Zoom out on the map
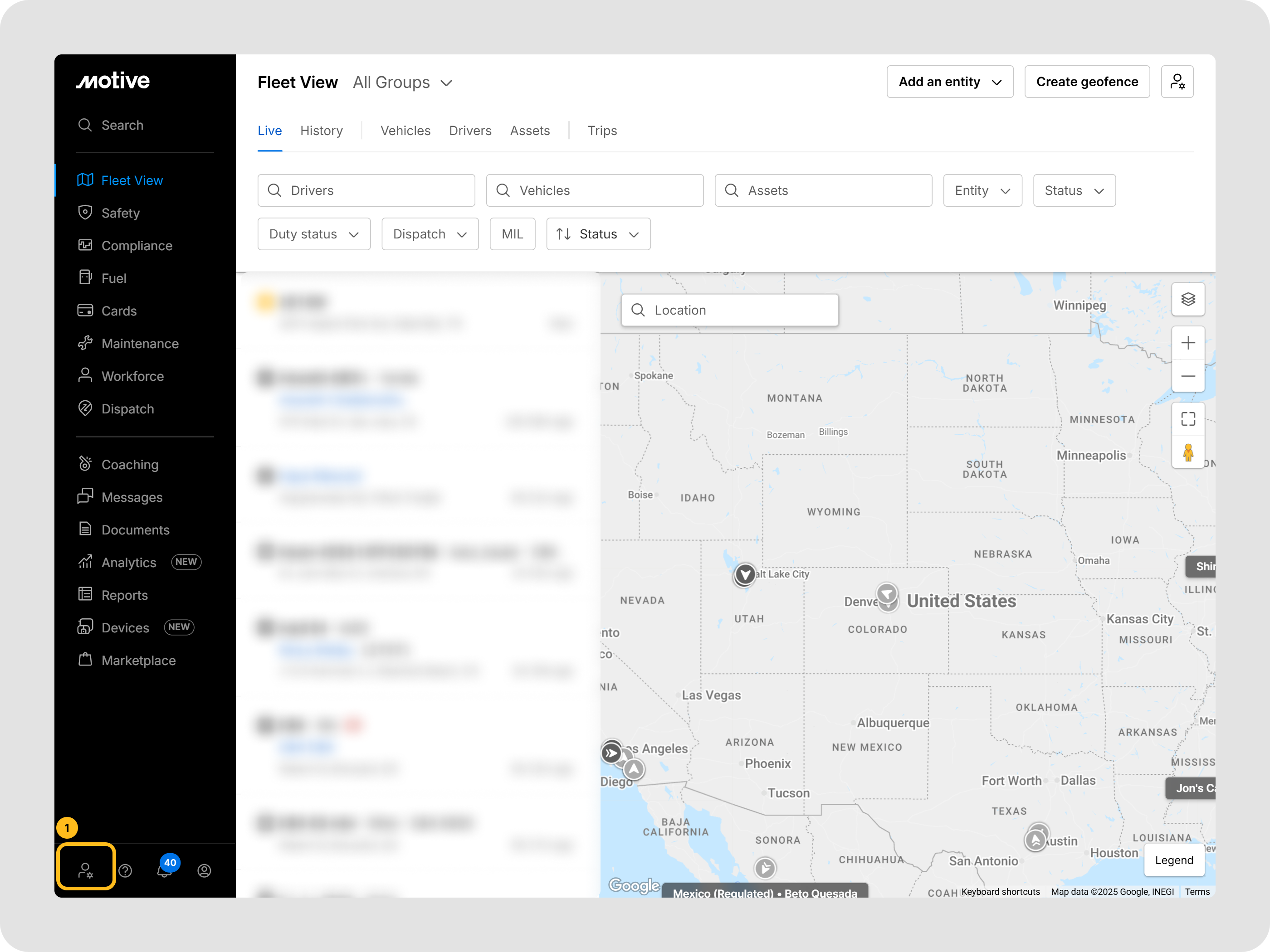The width and height of the screenshot is (1270, 952). 1187,376
